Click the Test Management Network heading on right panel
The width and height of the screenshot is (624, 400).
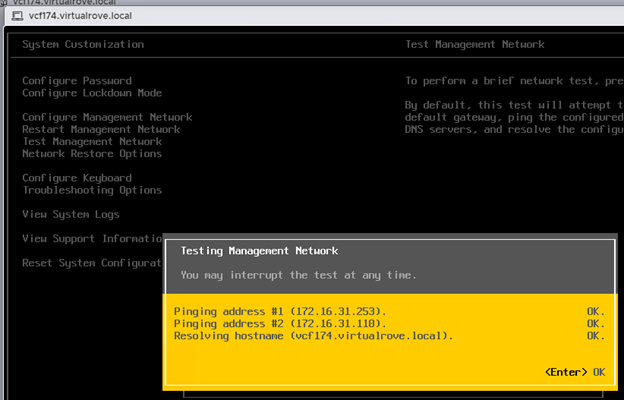[x=475, y=44]
